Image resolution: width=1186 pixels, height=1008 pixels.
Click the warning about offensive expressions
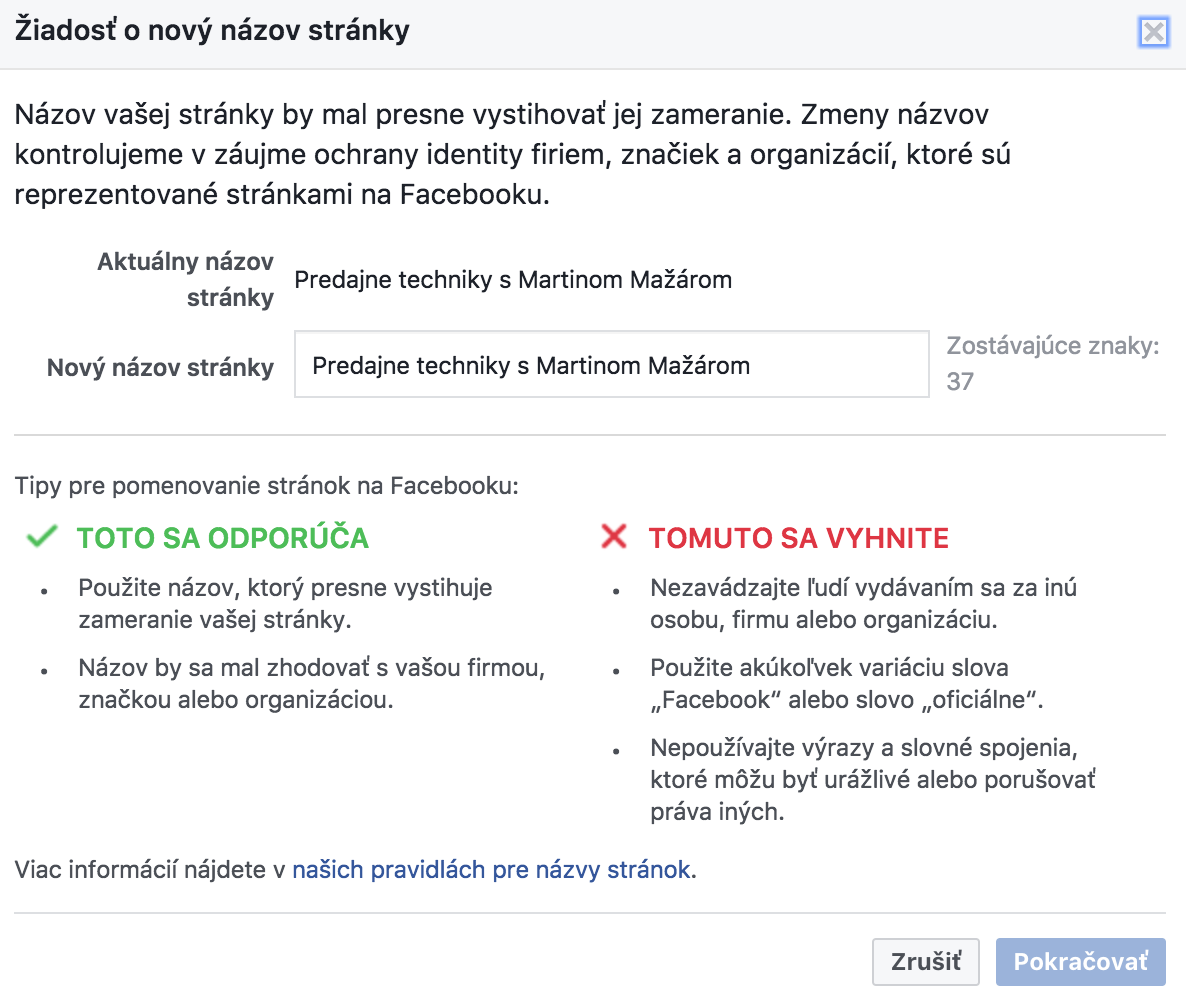click(x=873, y=780)
